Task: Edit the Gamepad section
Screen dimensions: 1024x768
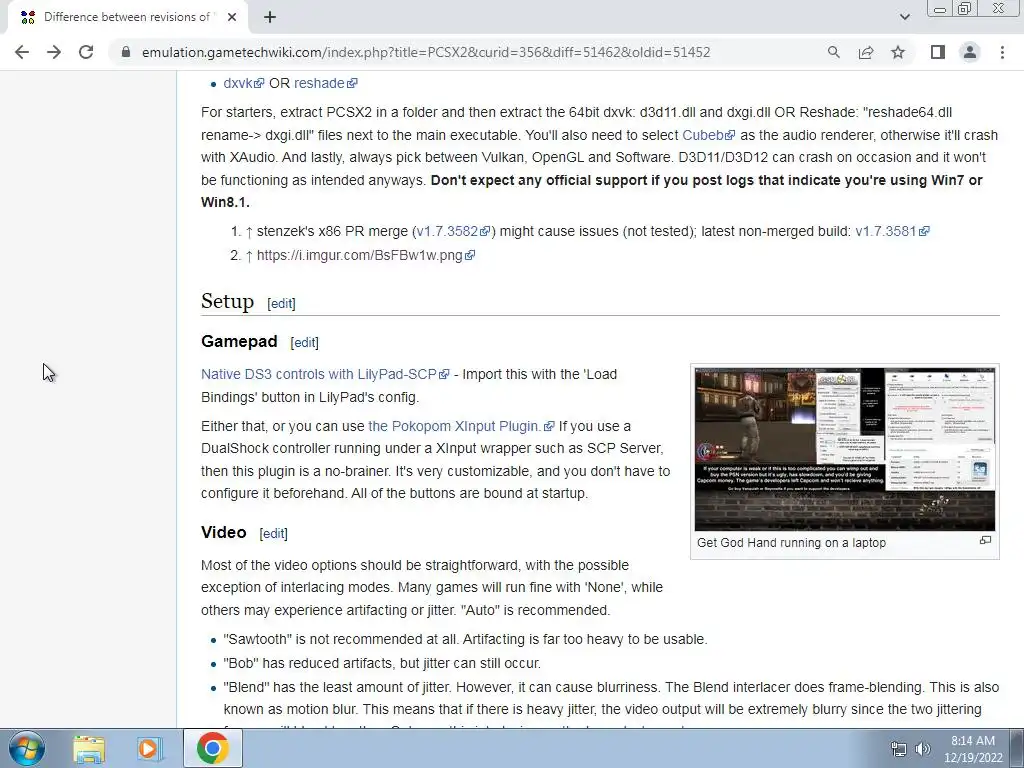Action: (304, 342)
